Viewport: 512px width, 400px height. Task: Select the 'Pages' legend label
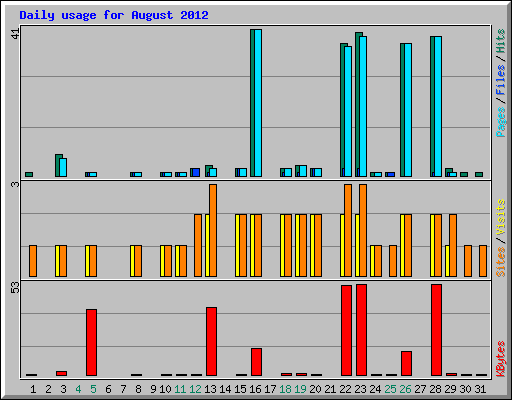500,122
